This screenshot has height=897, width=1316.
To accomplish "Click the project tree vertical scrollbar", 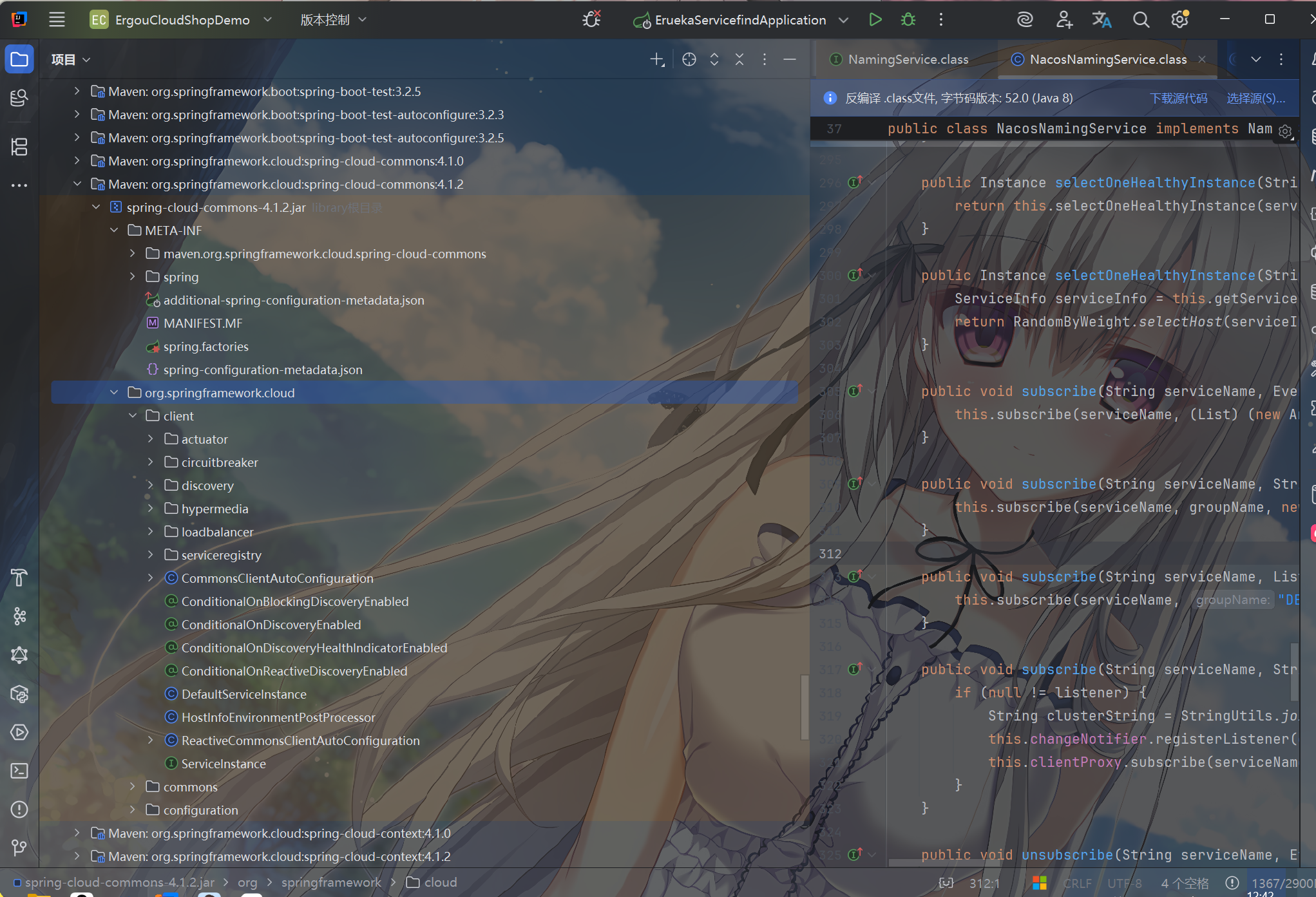I will [804, 707].
